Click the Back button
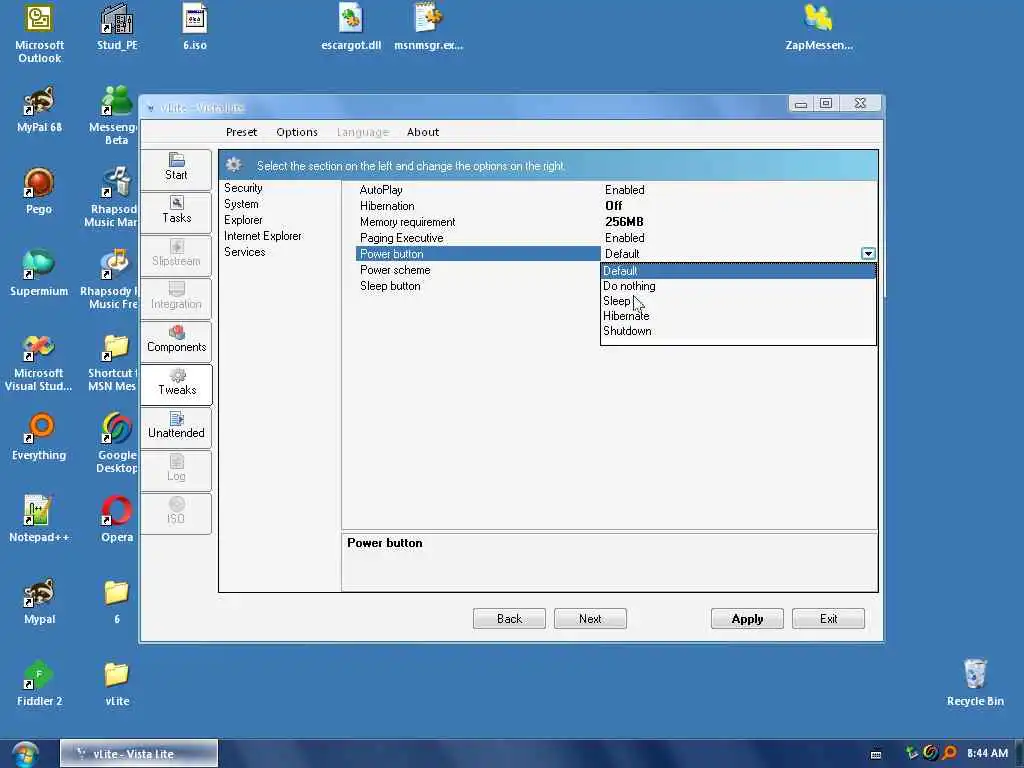 [509, 618]
